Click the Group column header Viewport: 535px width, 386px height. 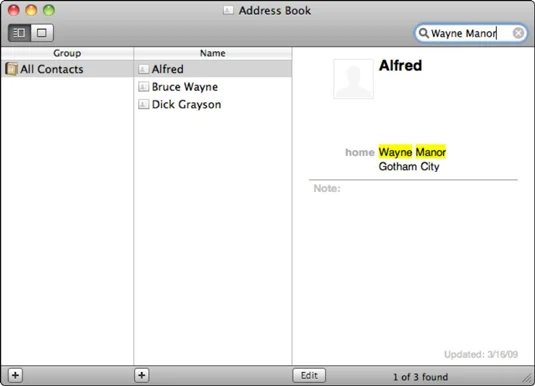coord(67,53)
